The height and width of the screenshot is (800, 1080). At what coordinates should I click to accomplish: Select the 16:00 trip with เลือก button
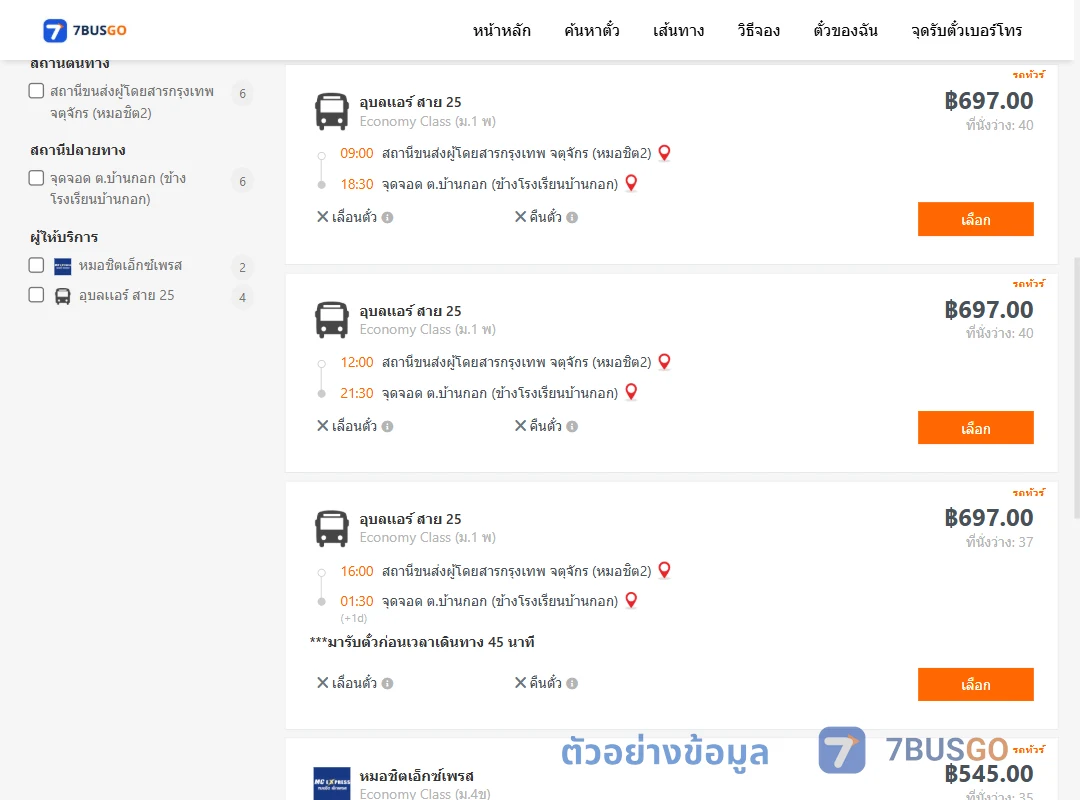point(975,684)
